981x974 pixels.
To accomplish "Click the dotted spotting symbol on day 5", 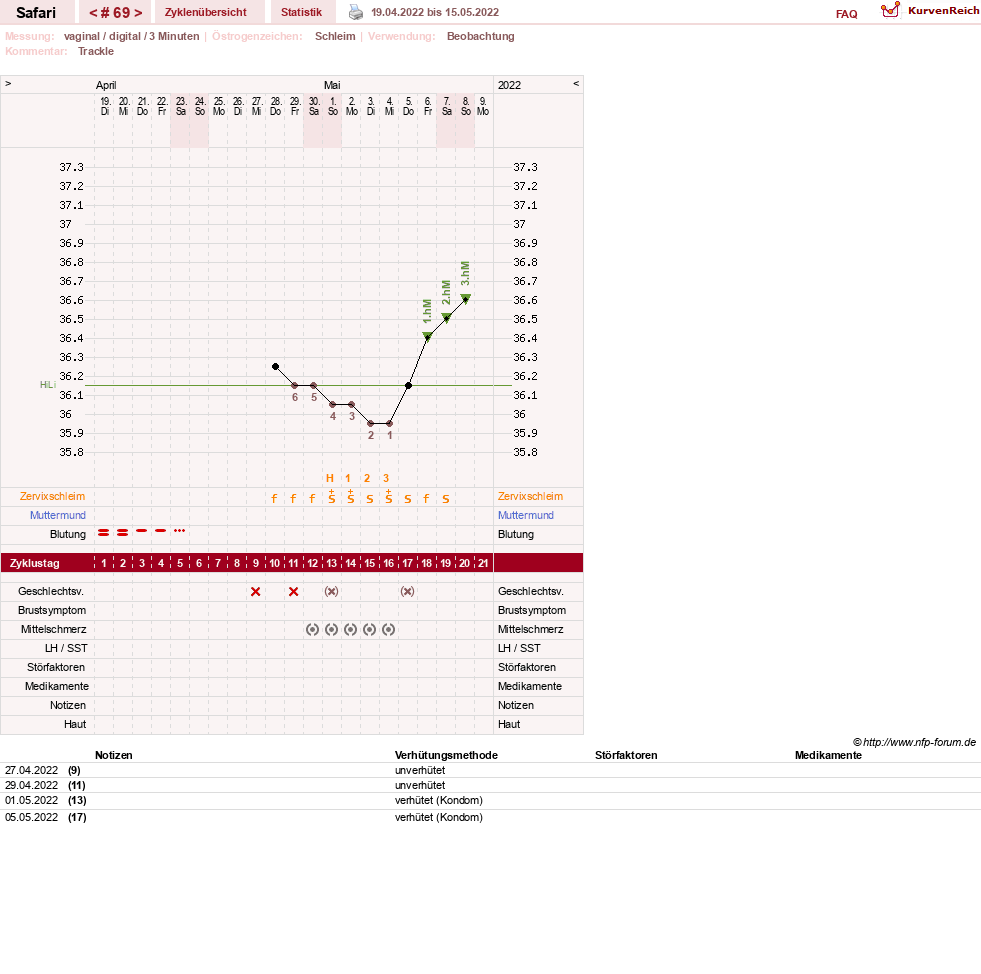I will coord(180,530).
